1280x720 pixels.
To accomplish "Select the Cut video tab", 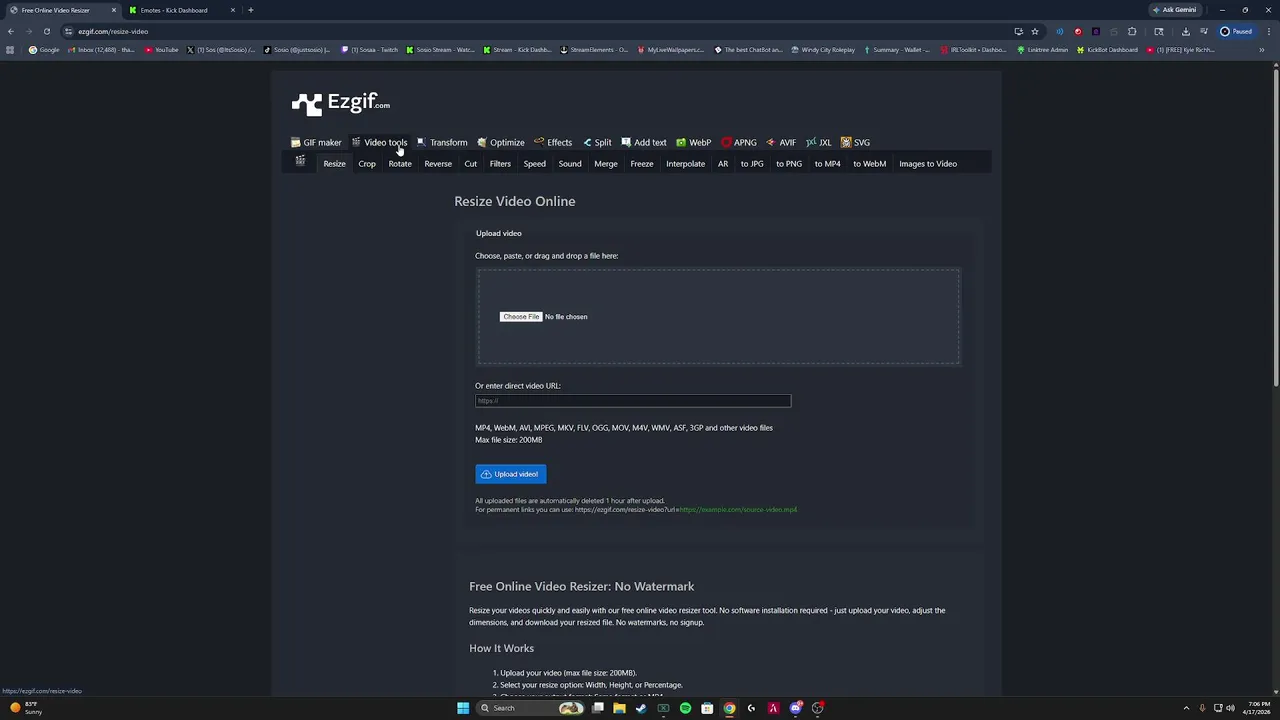I will tap(470, 164).
